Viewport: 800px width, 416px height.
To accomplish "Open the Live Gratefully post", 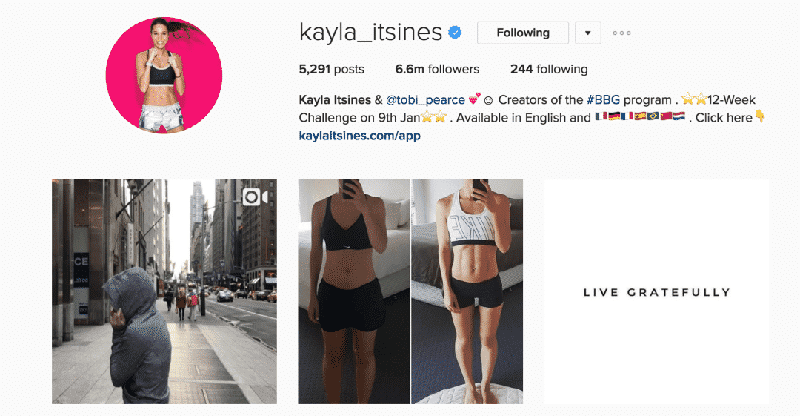I will pyautogui.click(x=657, y=291).
